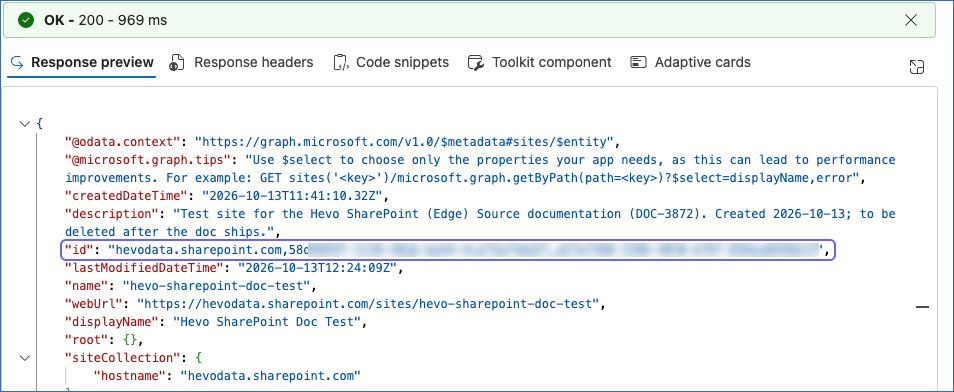Click the highlighted "id" key
Image resolution: width=954 pixels, height=392 pixels.
click(x=80, y=250)
